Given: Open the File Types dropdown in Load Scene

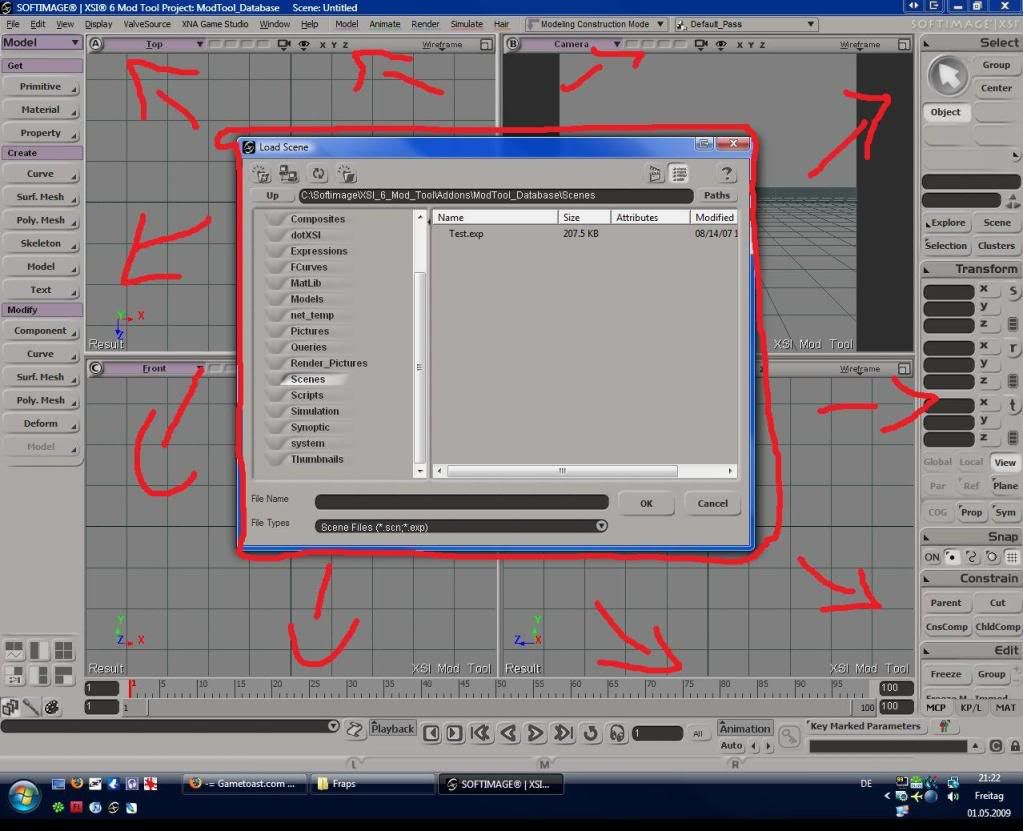Looking at the screenshot, I should [x=601, y=526].
